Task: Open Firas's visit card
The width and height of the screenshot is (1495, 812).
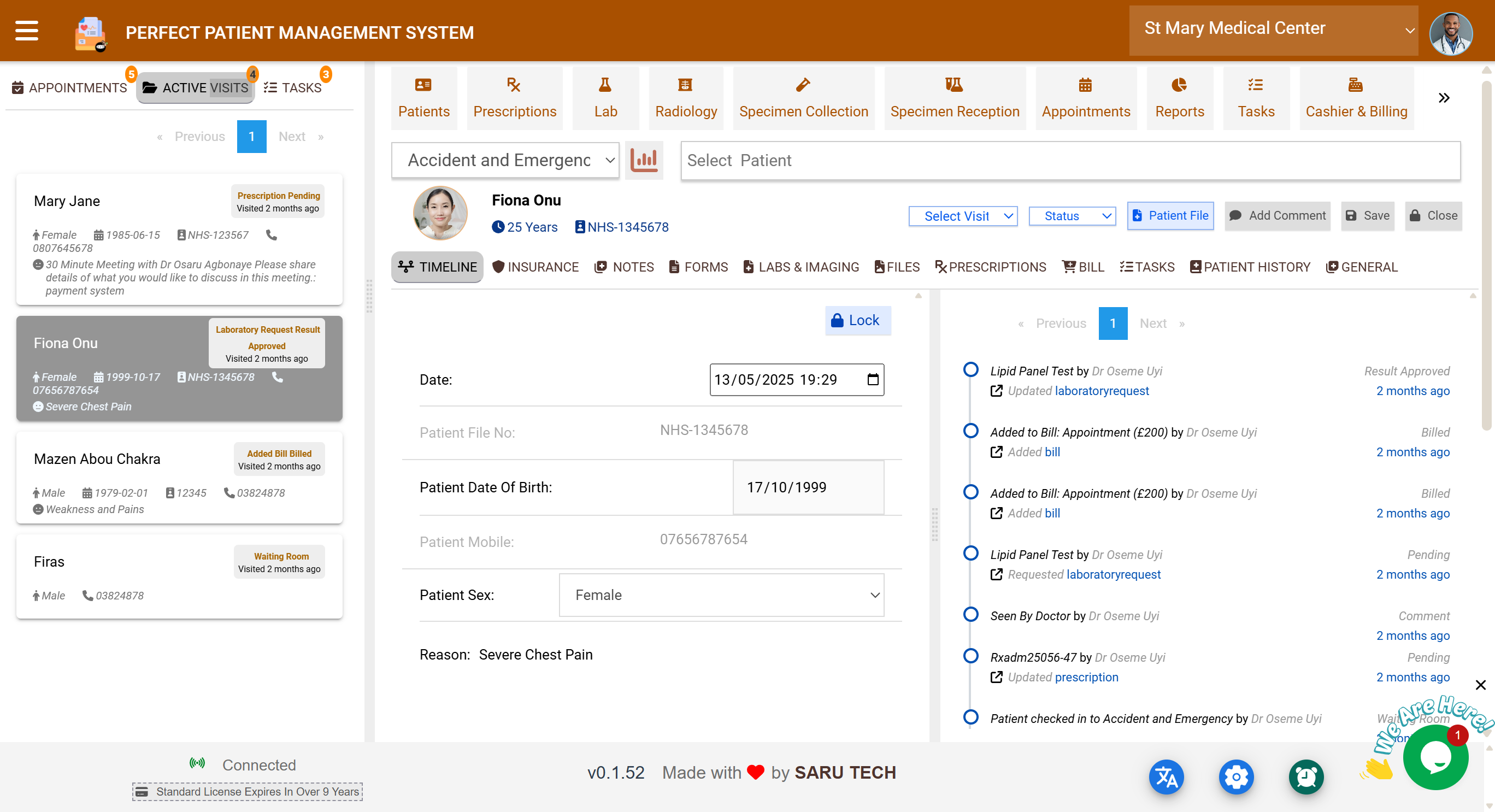Action: pos(179,577)
